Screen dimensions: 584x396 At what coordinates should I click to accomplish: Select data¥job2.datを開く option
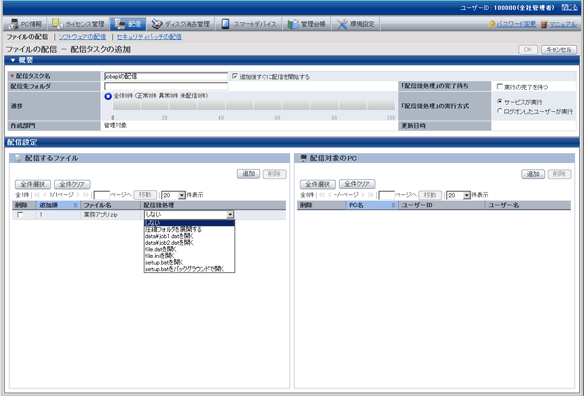(x=189, y=243)
